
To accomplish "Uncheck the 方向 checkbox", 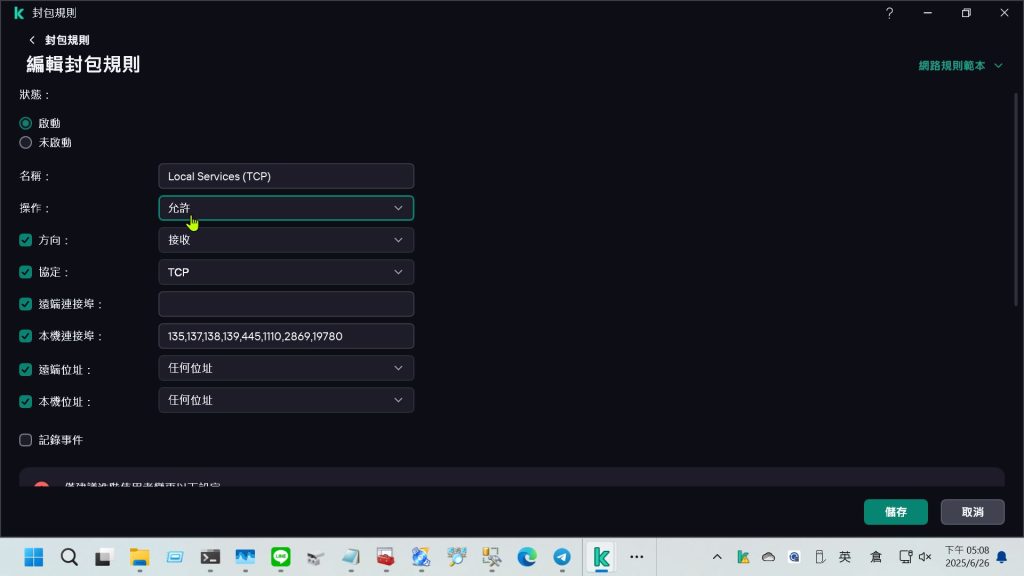I will [x=26, y=241].
